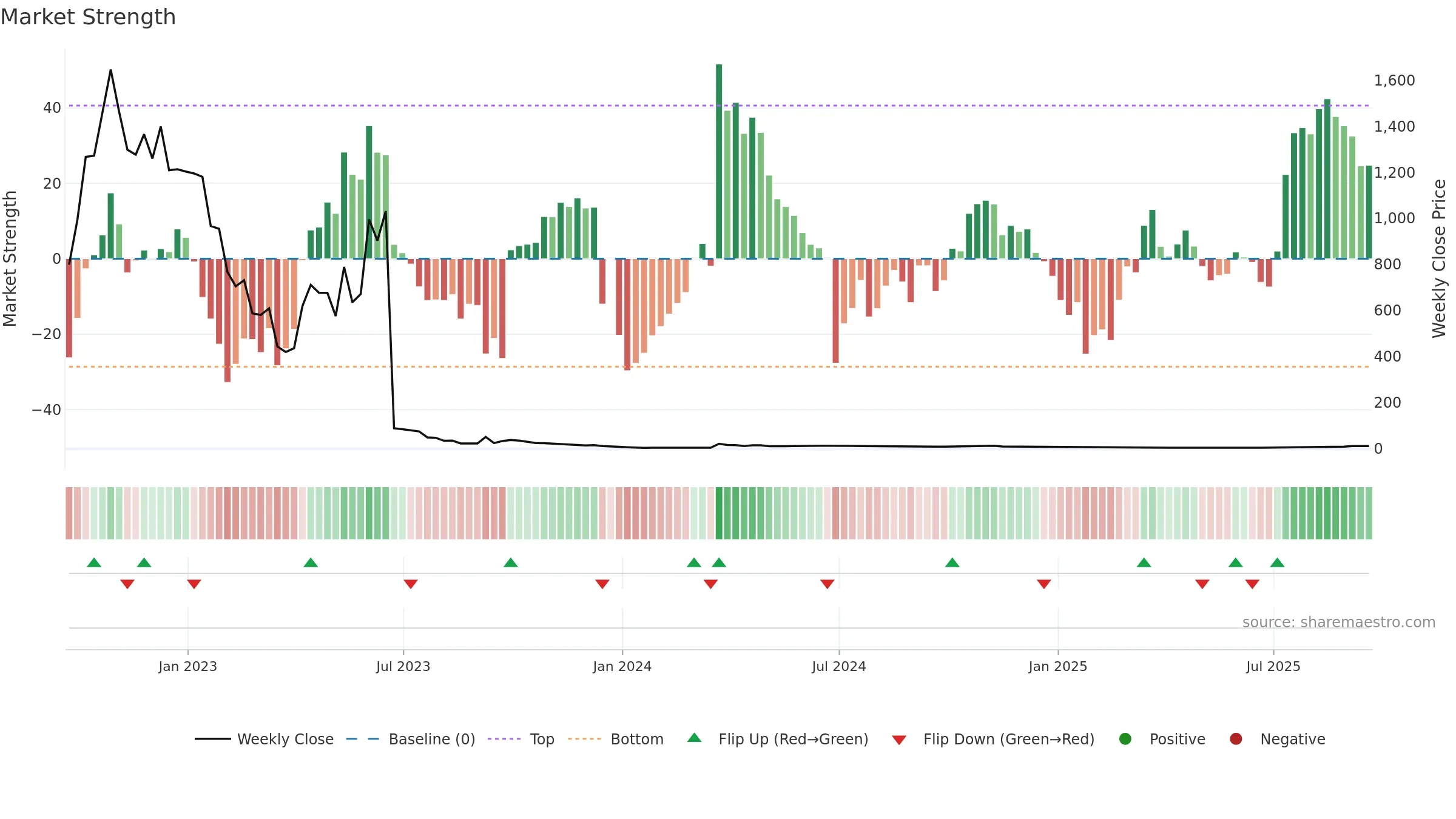Click last flip-up marker at Jul 2025
Viewport: 1456px width, 819px height.
pyautogui.click(x=1278, y=562)
